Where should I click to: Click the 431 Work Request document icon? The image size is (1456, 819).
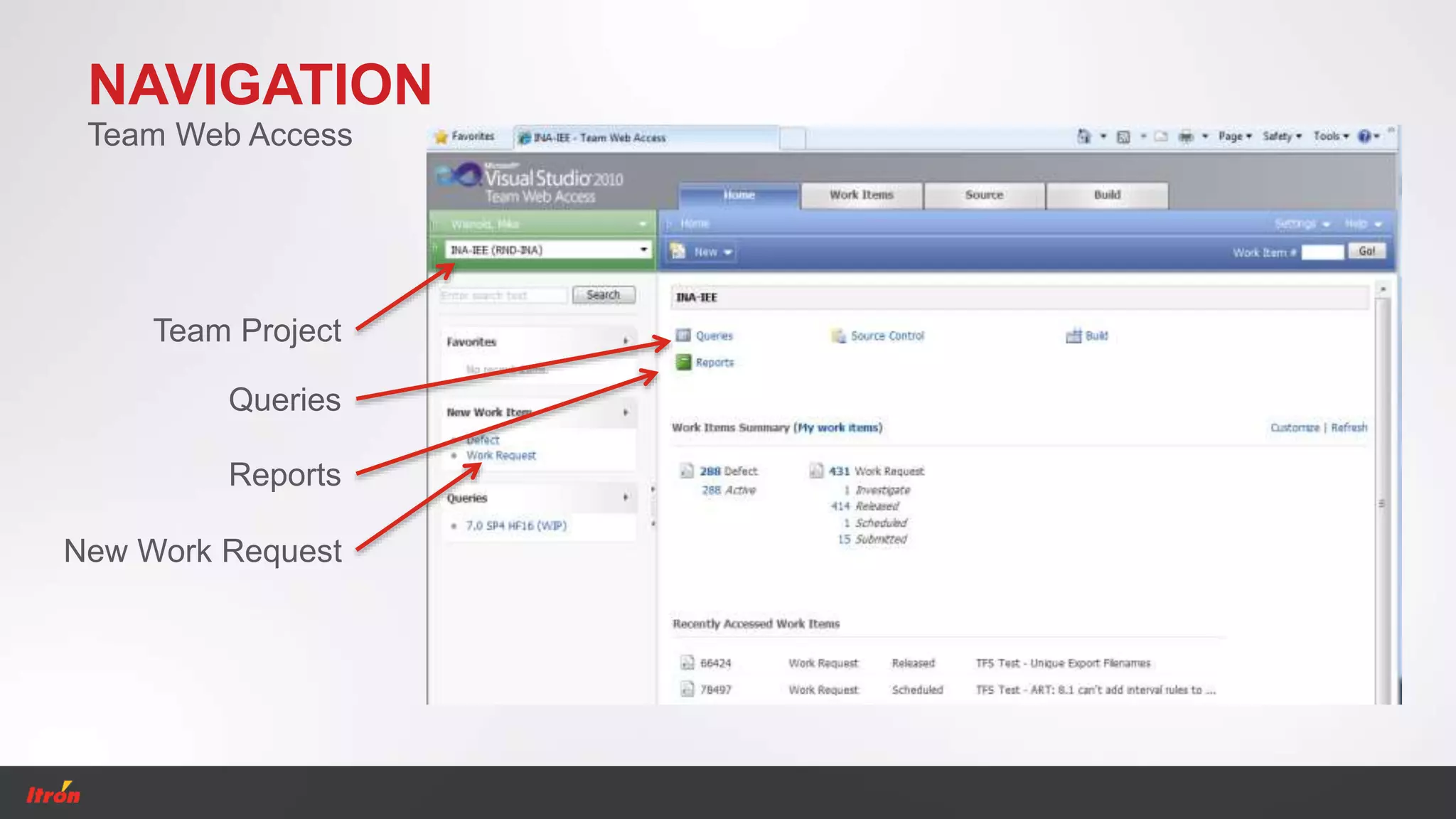(816, 471)
